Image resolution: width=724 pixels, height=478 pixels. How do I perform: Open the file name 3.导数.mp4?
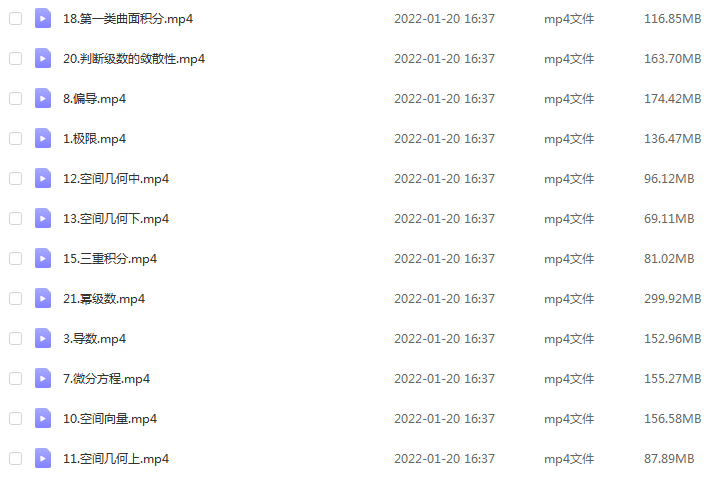[x=95, y=339]
